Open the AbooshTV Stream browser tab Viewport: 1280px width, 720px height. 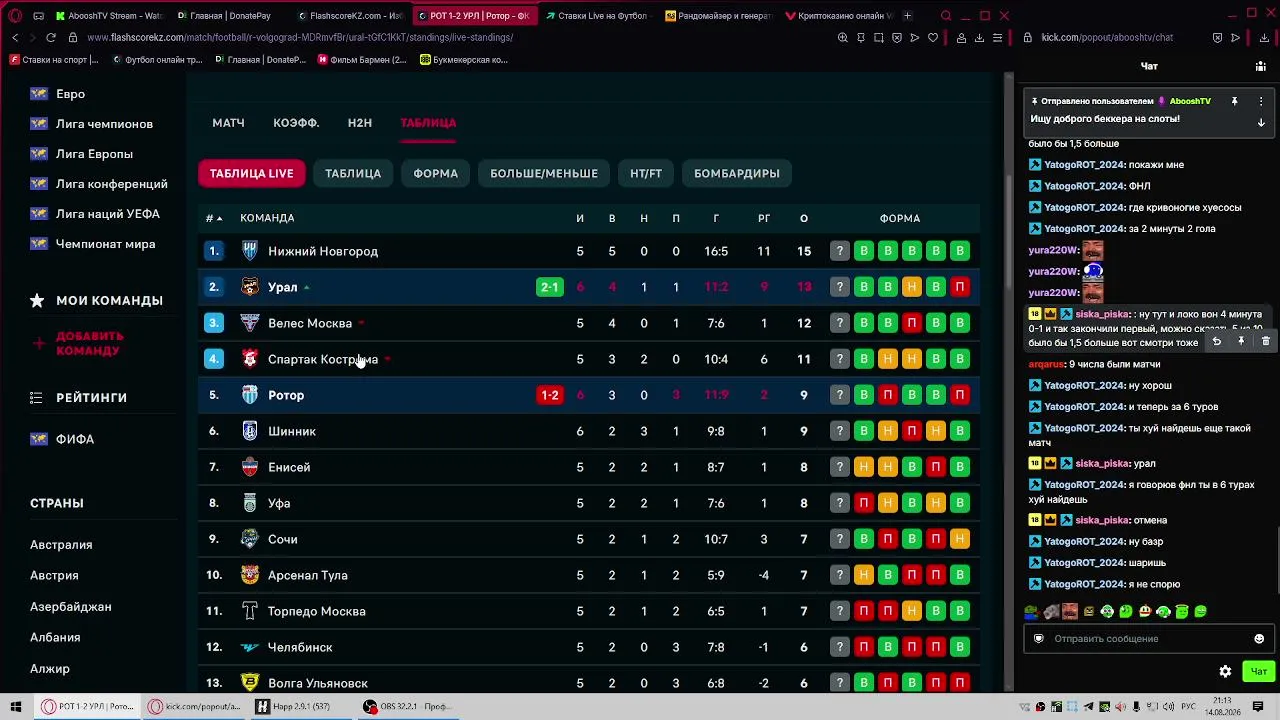[109, 16]
